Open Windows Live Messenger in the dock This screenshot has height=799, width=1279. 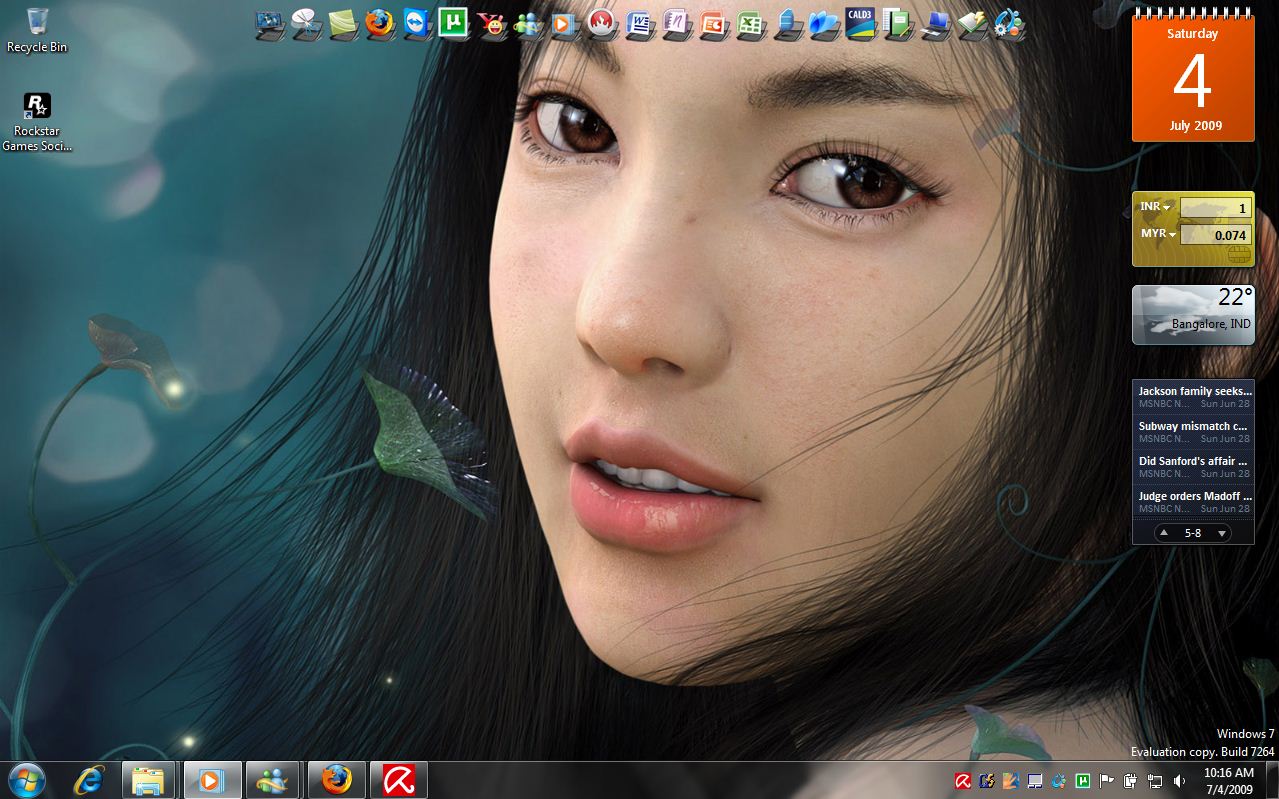click(x=528, y=23)
